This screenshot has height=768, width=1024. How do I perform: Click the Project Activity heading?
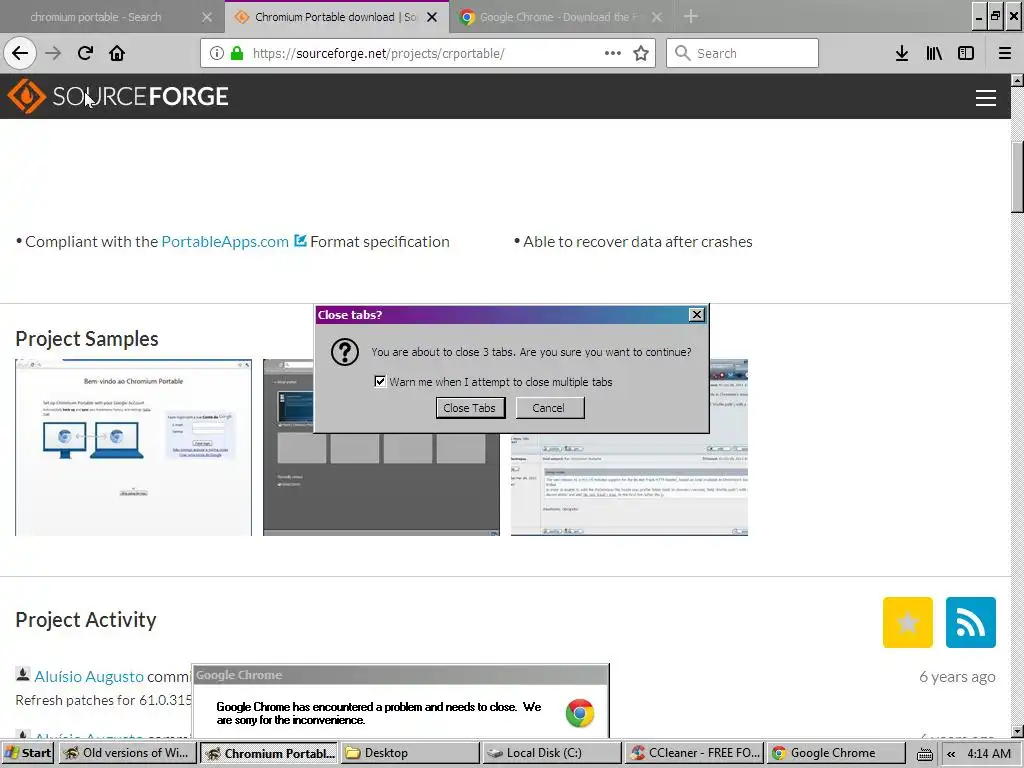[86, 619]
